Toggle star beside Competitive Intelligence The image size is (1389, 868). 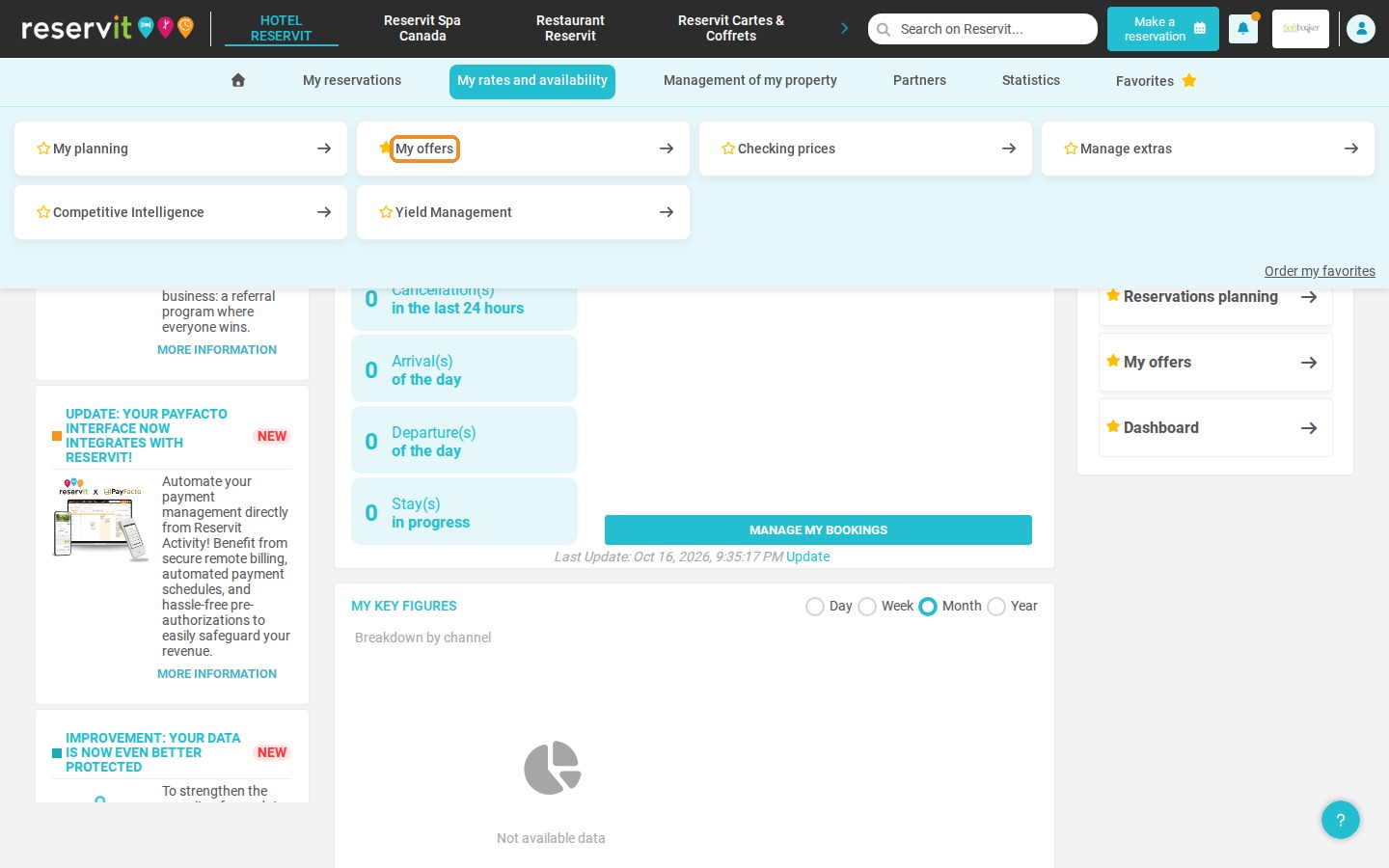[43, 212]
